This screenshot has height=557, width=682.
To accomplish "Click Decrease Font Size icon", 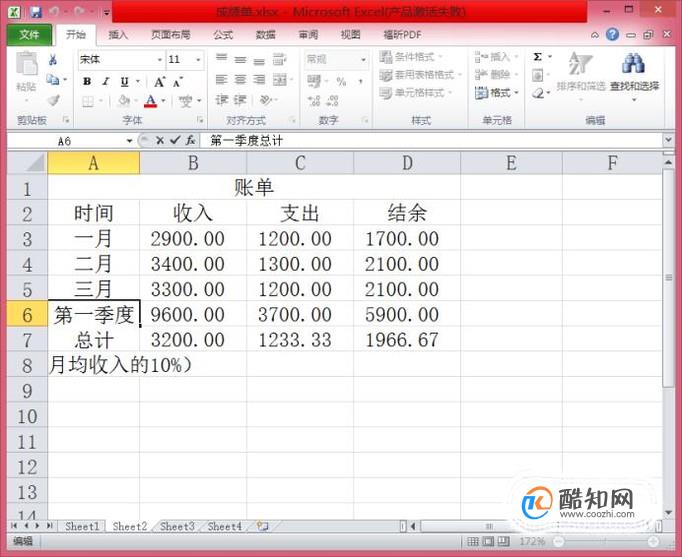I will click(178, 81).
